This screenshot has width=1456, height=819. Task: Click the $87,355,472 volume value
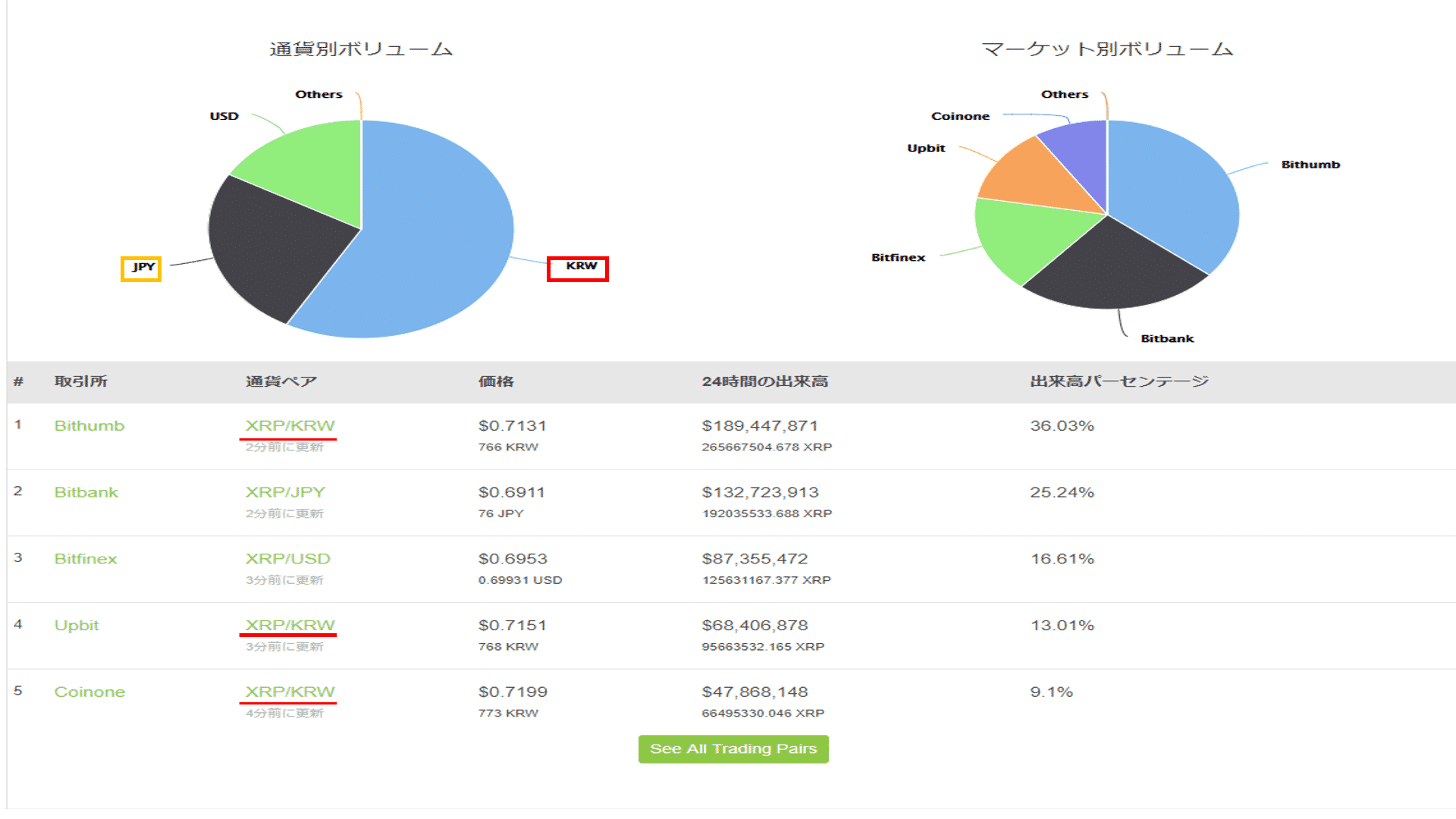click(x=755, y=559)
